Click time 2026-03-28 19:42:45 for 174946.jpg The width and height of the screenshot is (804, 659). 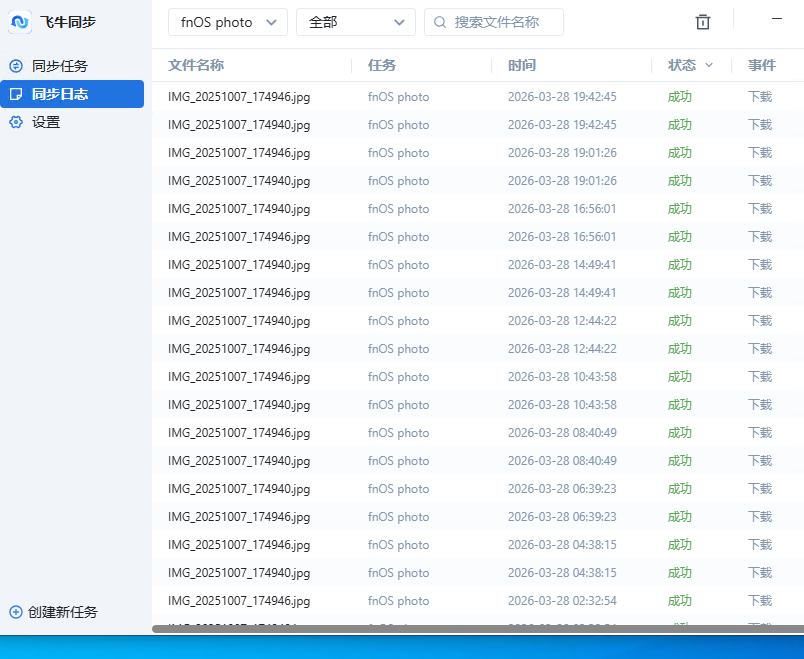point(562,97)
